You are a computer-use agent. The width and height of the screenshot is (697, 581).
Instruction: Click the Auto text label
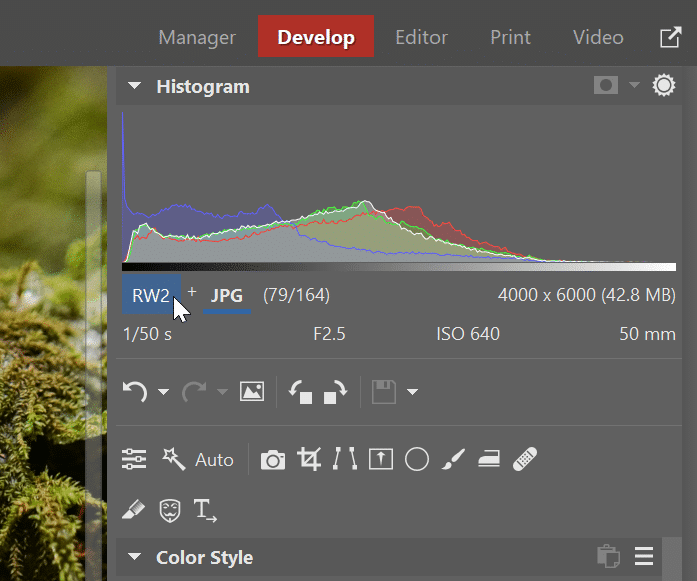pos(214,460)
